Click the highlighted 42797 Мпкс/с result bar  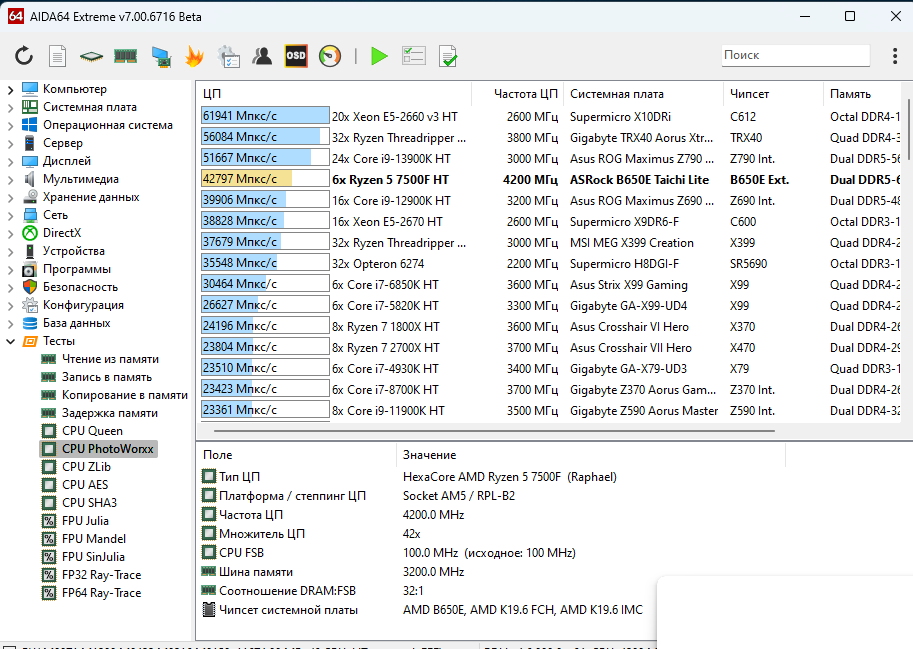pyautogui.click(x=265, y=179)
